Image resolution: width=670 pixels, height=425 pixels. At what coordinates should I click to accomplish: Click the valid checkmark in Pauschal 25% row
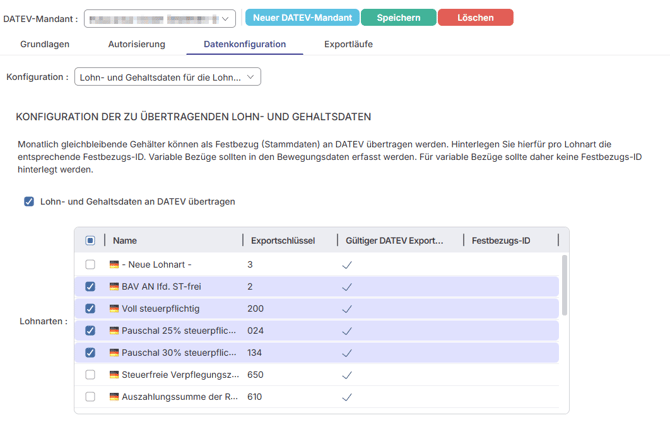(x=347, y=331)
